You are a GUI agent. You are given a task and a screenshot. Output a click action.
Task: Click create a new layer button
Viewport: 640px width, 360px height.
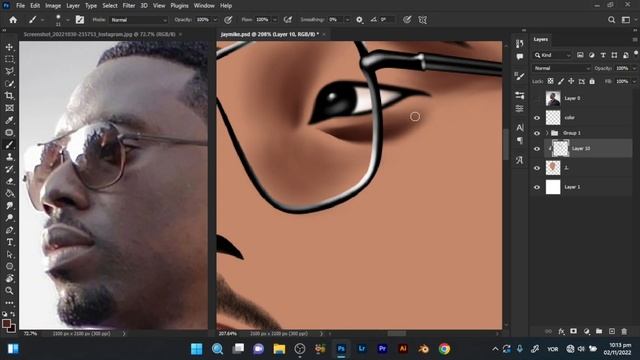[611, 331]
